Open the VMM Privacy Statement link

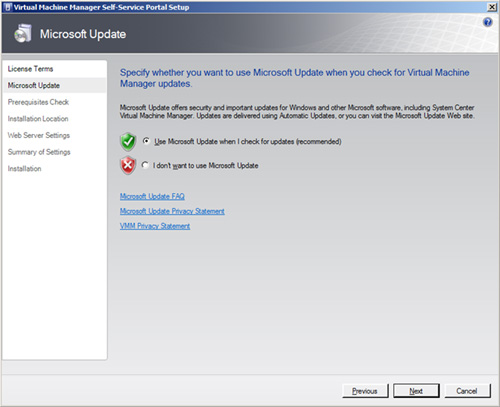coord(155,226)
